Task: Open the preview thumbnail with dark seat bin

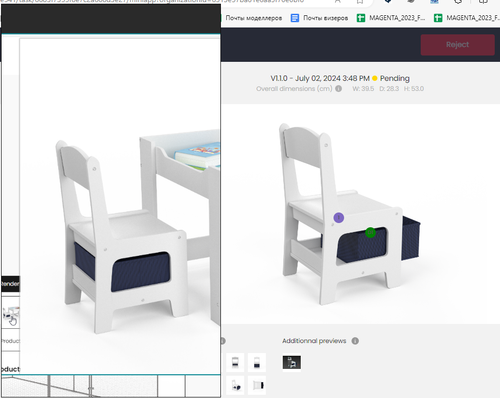Action: pos(257,362)
